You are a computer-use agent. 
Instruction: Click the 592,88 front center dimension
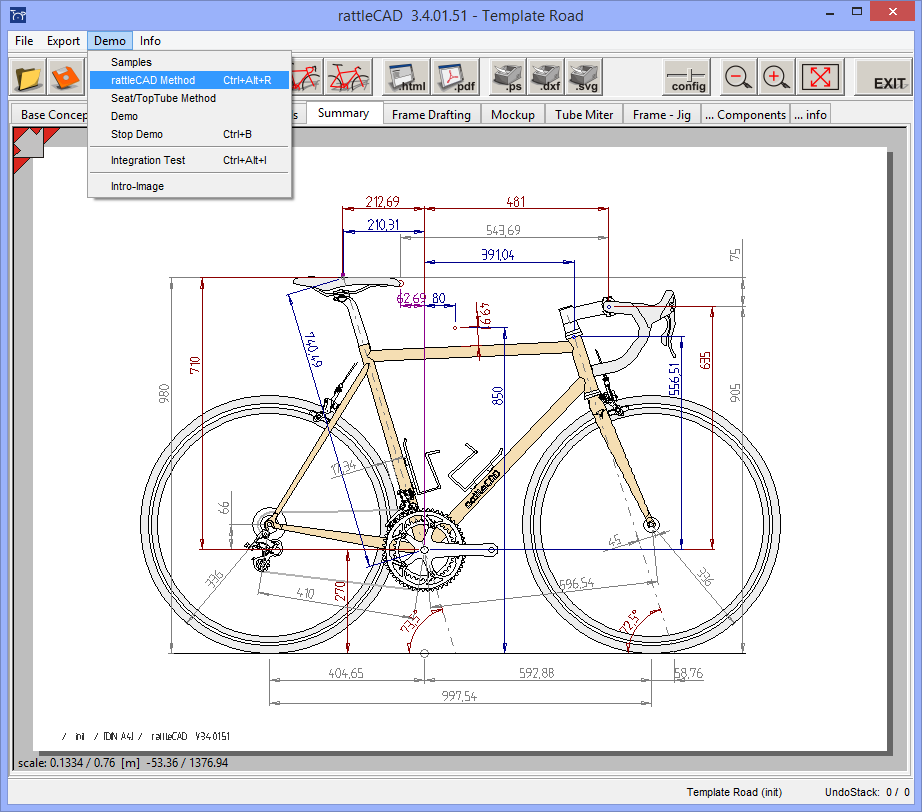click(536, 673)
